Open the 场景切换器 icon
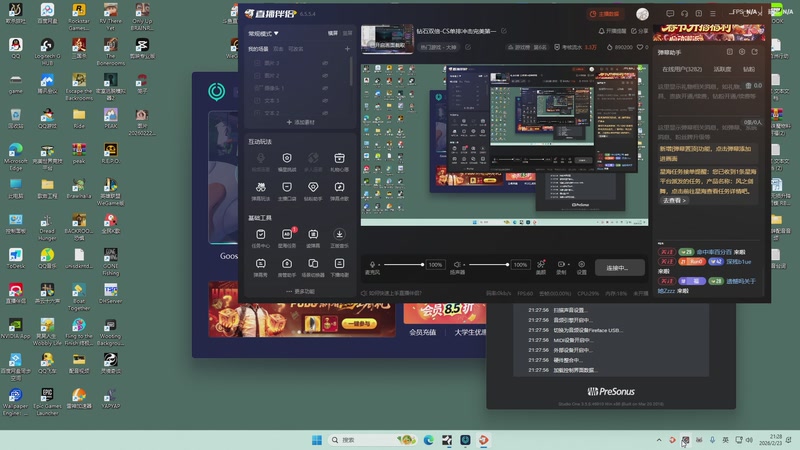 (x=313, y=263)
